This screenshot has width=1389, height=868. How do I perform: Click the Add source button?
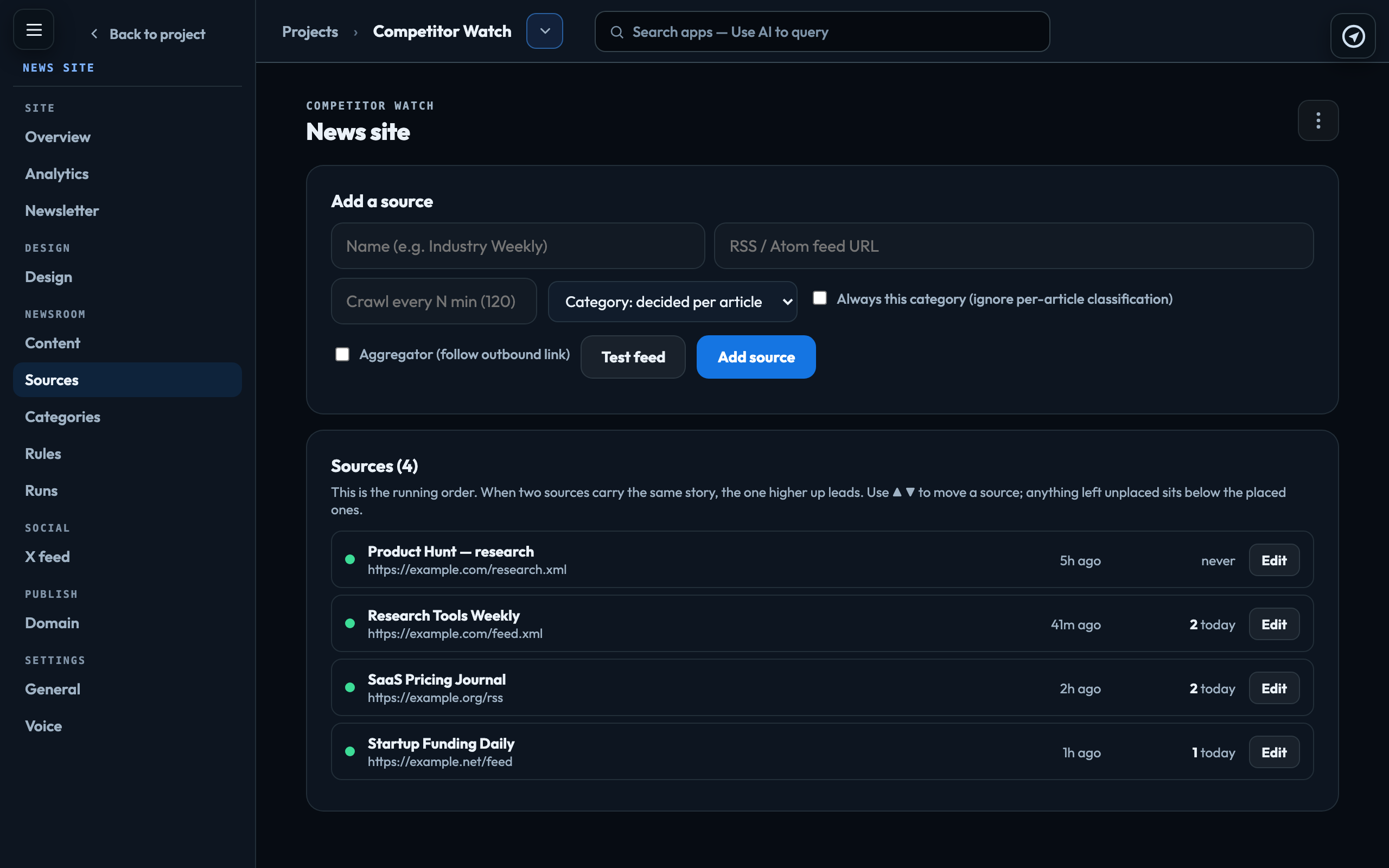click(x=756, y=357)
